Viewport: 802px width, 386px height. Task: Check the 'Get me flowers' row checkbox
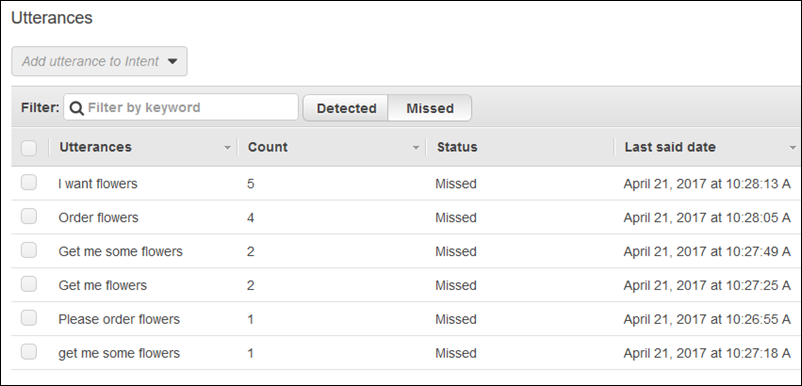pyautogui.click(x=29, y=284)
